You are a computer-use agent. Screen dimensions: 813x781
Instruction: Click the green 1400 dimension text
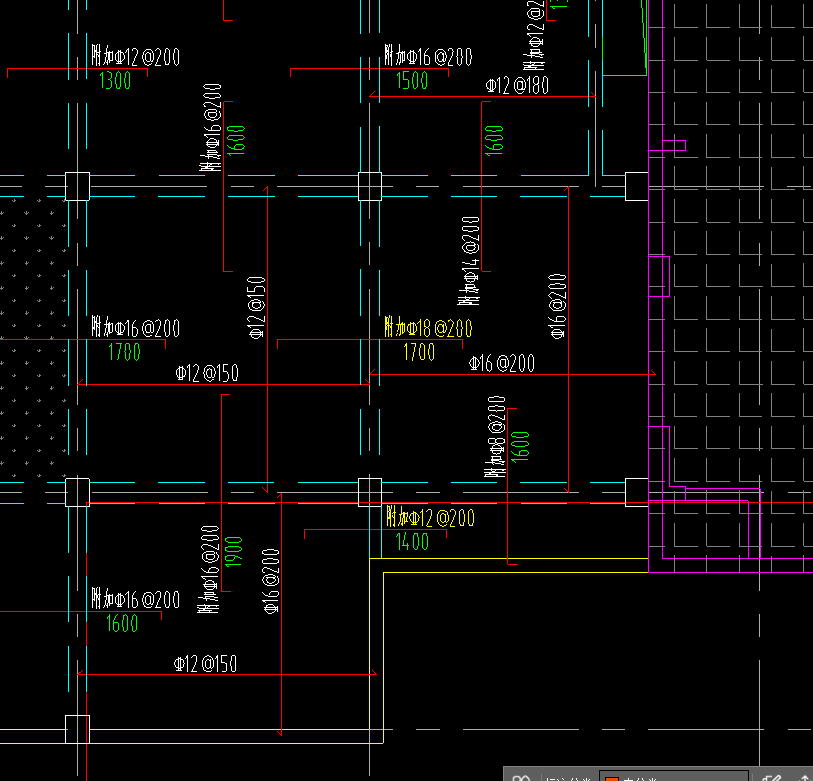point(412,542)
